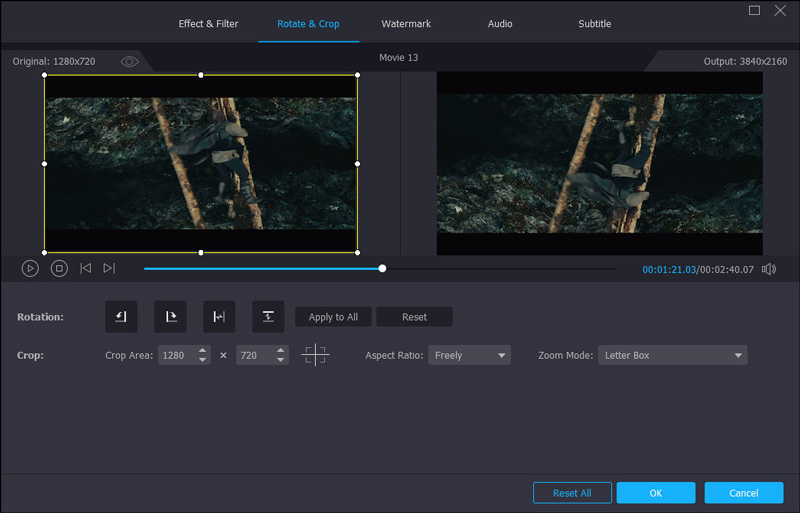Click the Apply to All button

[333, 317]
